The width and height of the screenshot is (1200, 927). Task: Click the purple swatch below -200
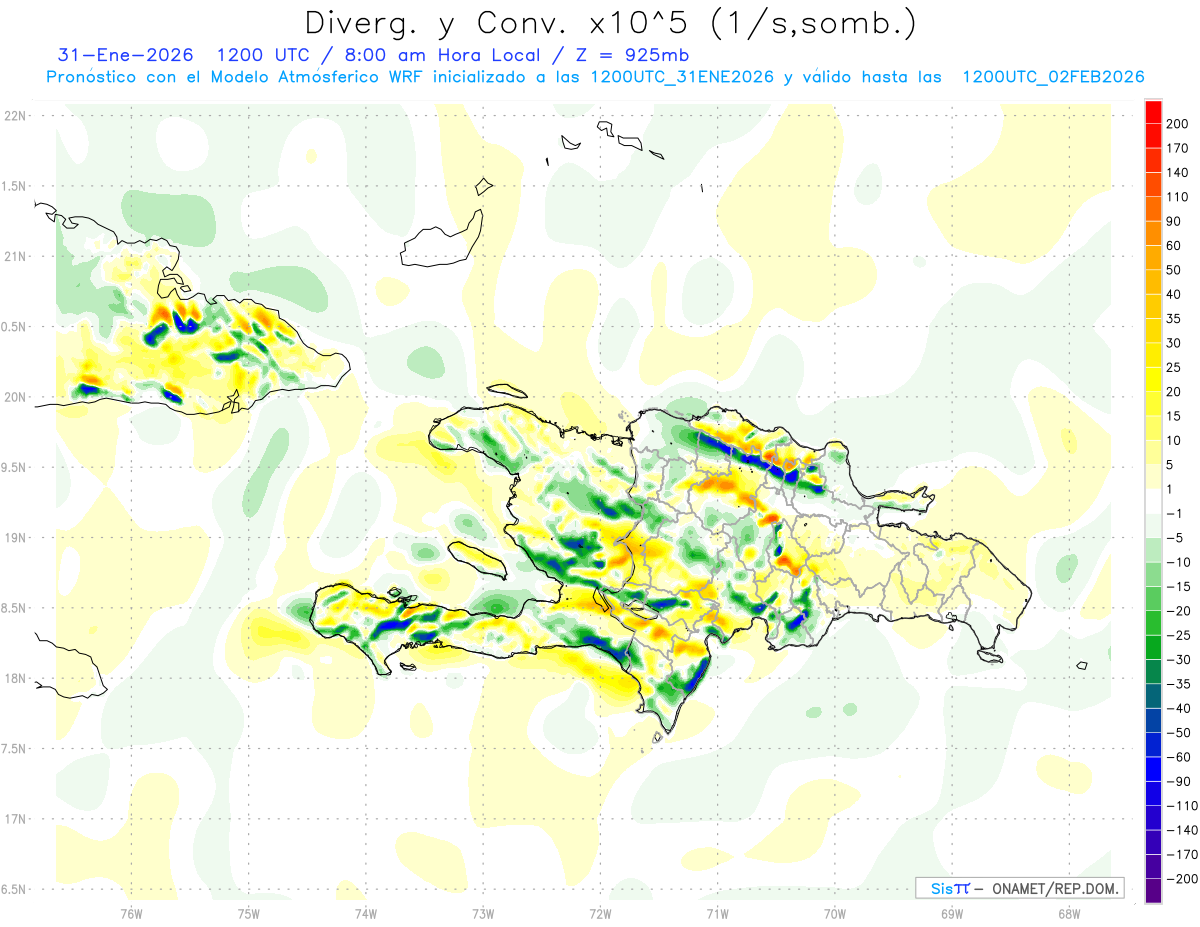click(x=1153, y=891)
